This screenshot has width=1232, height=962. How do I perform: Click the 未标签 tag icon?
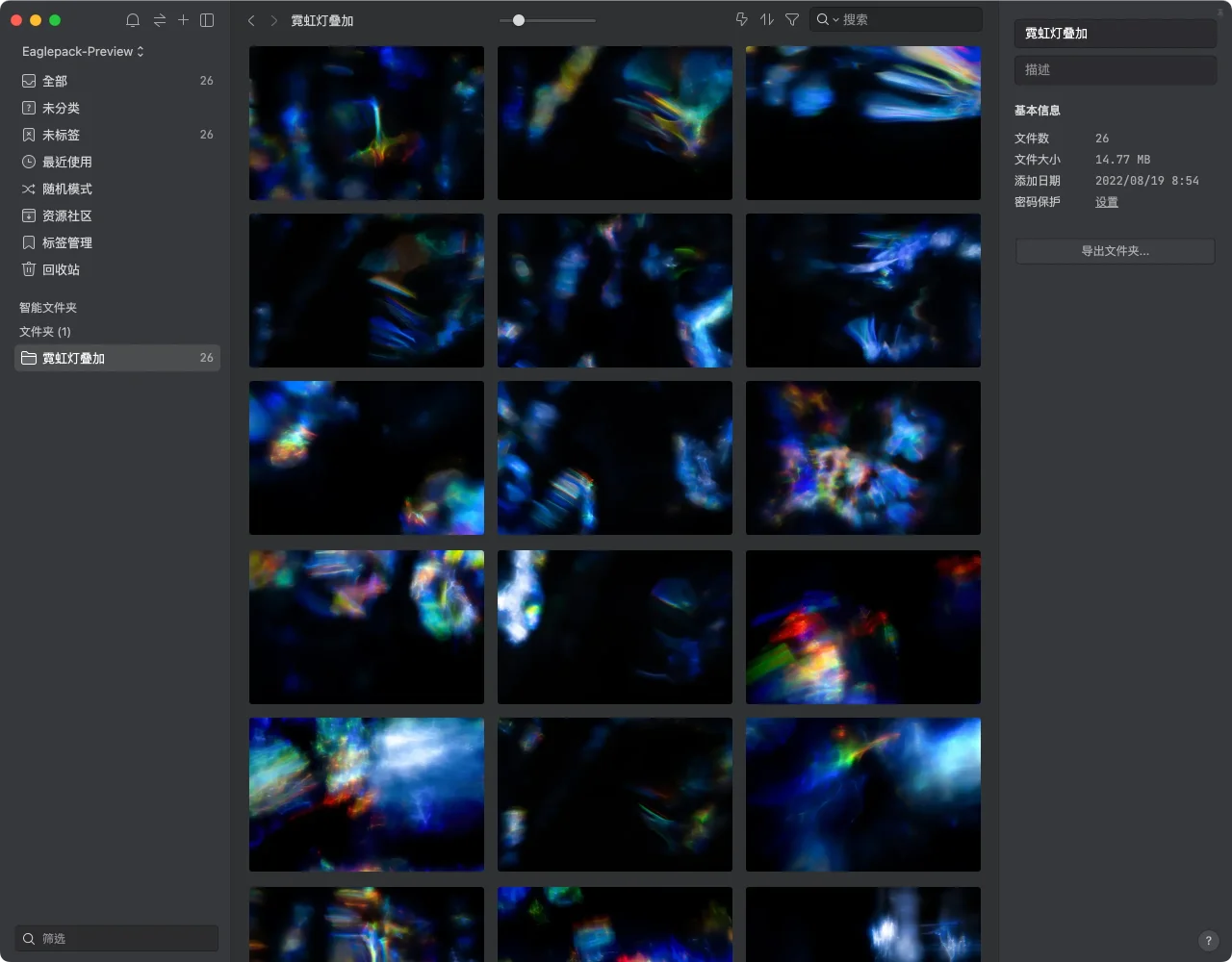point(29,135)
